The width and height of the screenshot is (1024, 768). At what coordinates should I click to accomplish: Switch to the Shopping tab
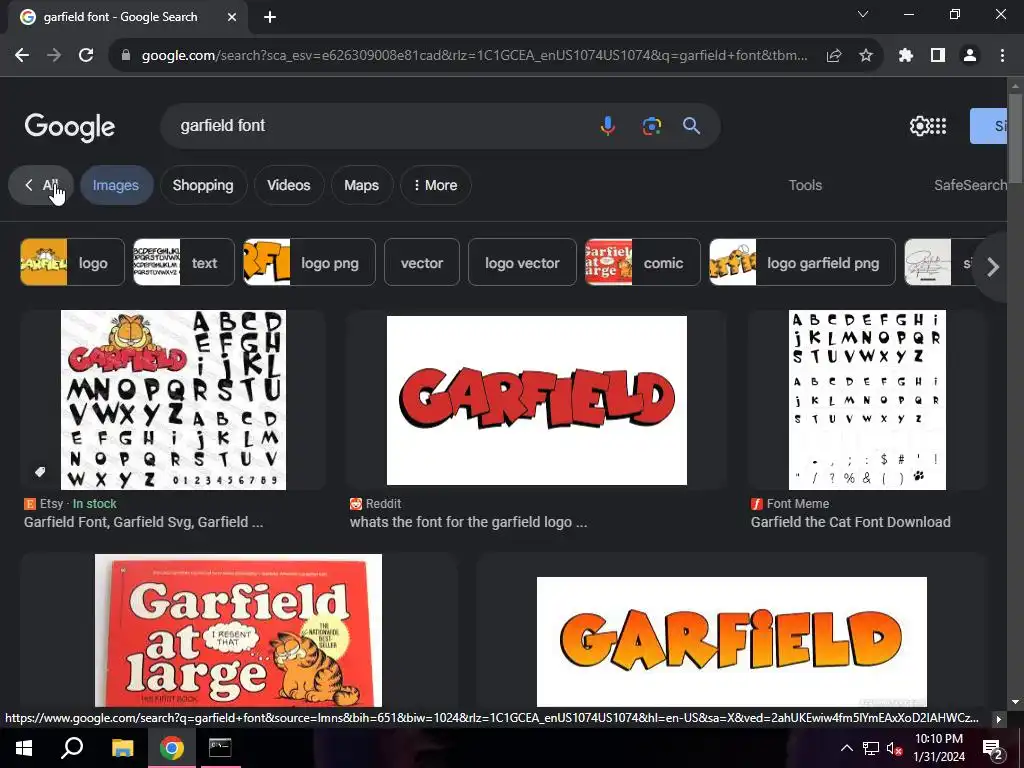[x=203, y=185]
